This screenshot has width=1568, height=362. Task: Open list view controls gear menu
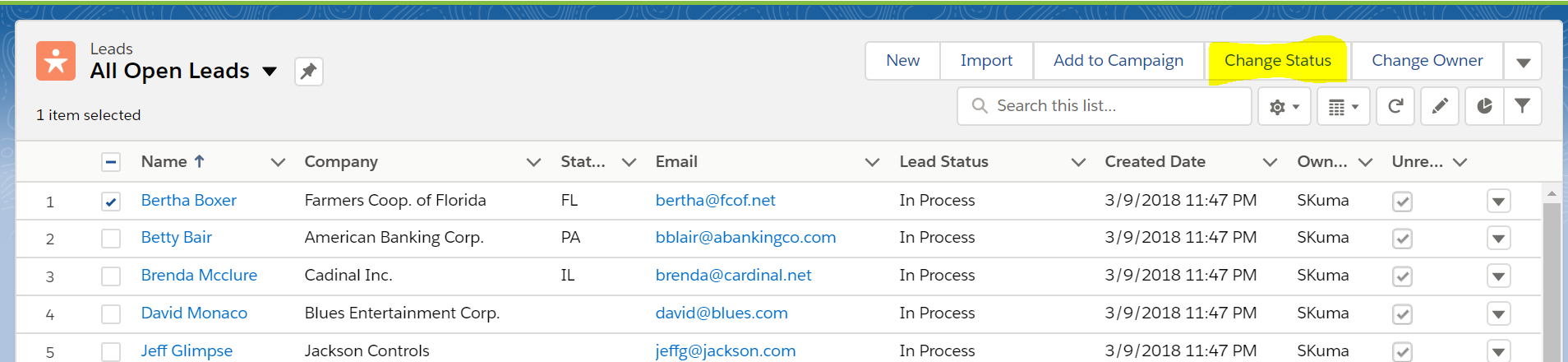(1284, 107)
